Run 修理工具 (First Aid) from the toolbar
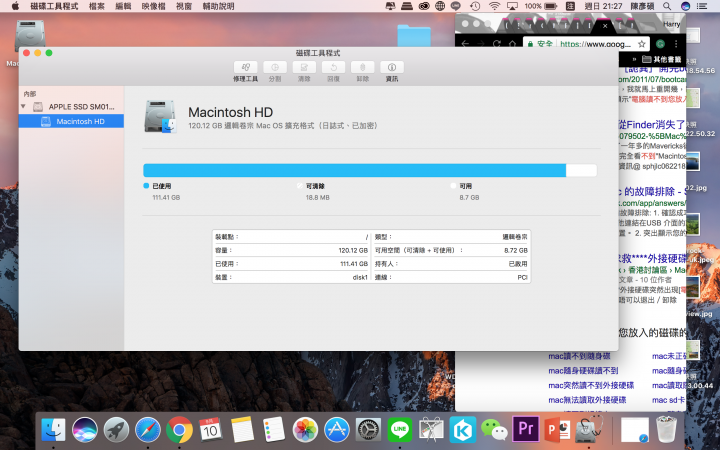The width and height of the screenshot is (720, 450). [245, 68]
